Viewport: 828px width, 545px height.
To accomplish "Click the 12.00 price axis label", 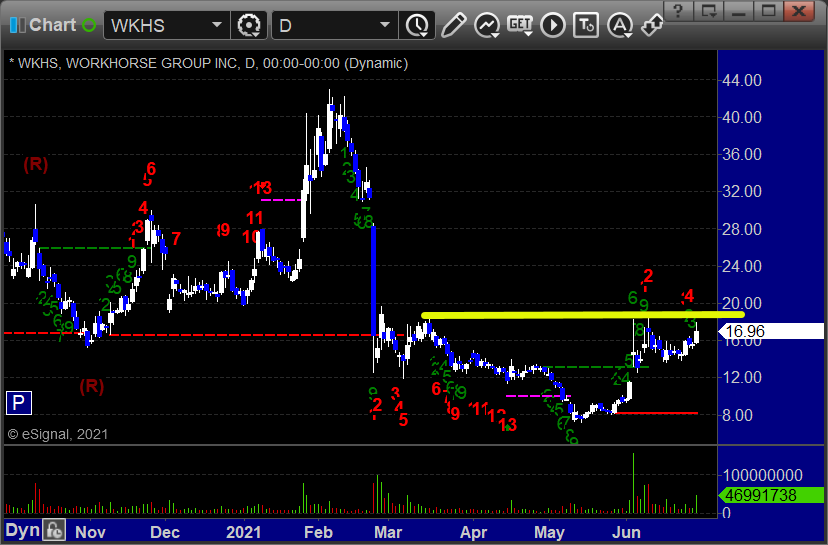I will (742, 377).
